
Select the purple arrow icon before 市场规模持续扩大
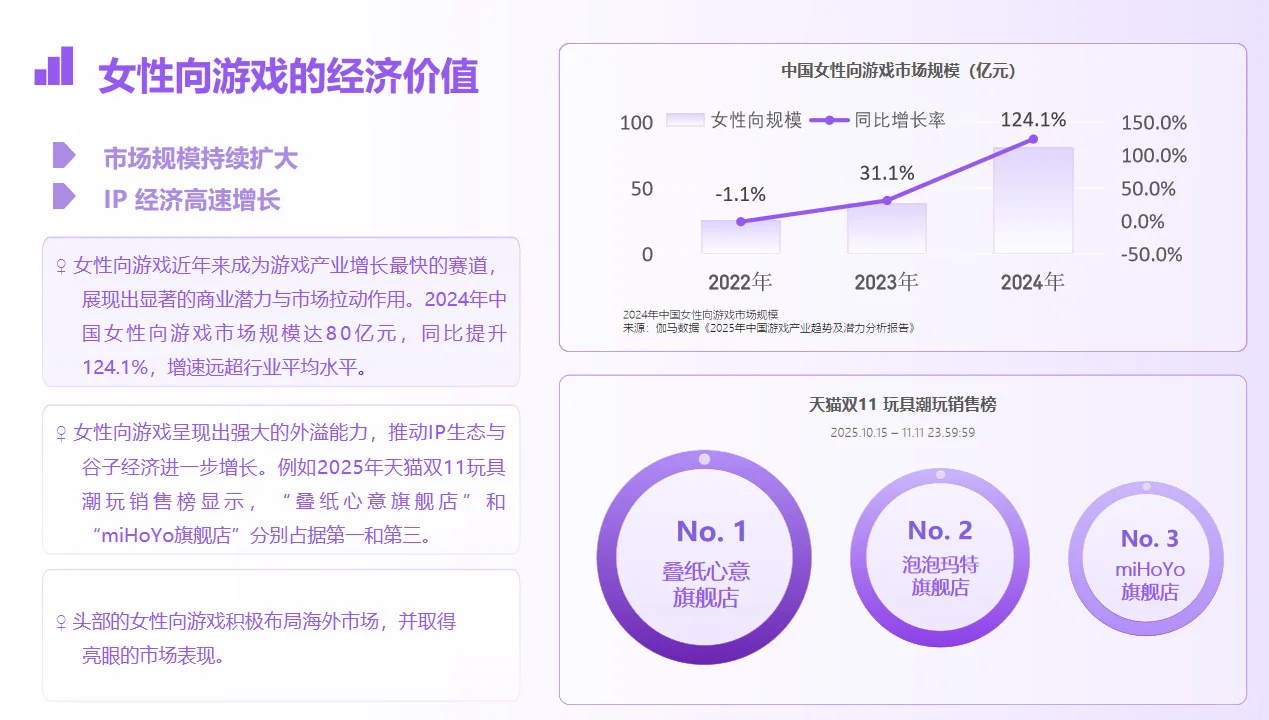pos(66,155)
